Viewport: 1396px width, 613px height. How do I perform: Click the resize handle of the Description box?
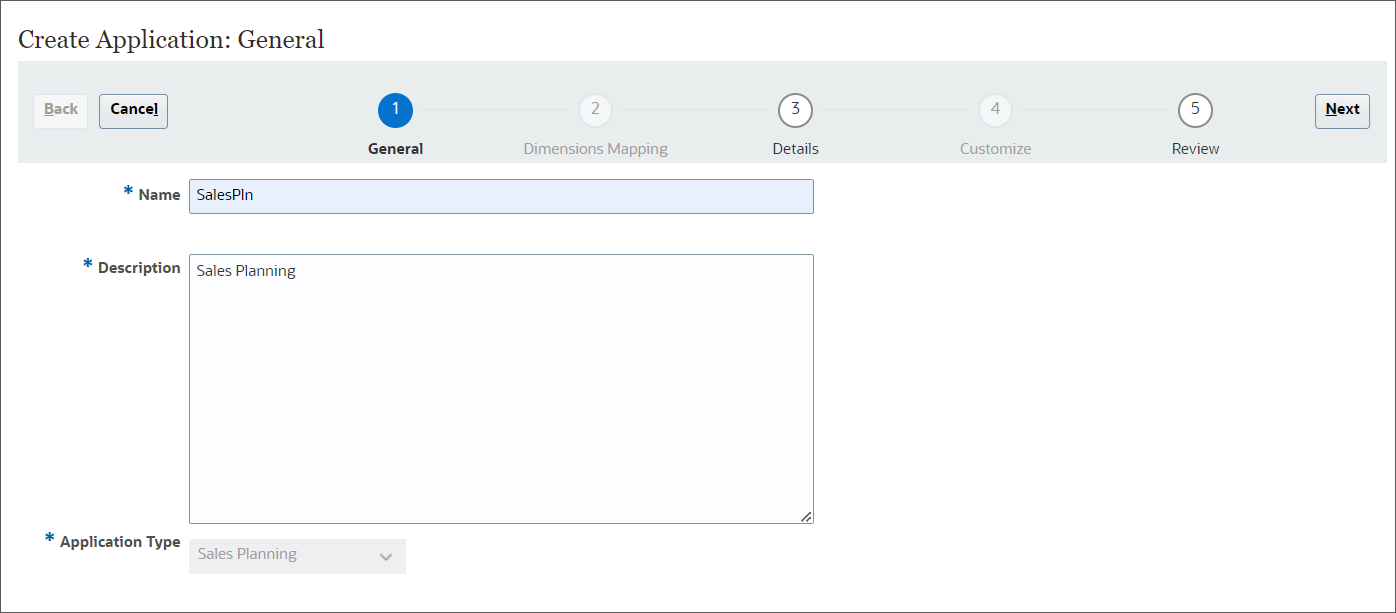tap(806, 516)
